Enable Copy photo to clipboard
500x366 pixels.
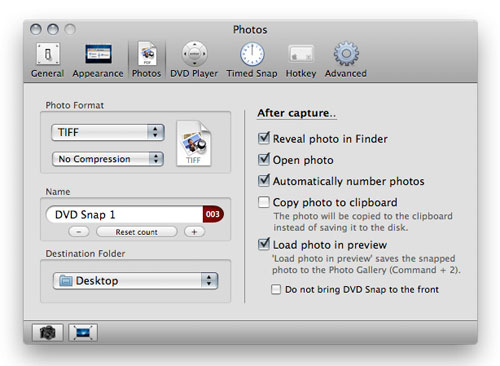click(264, 202)
